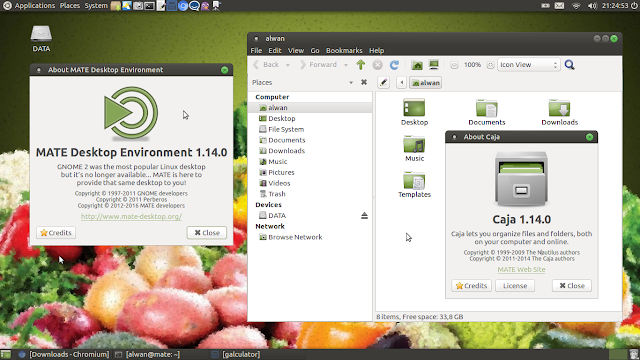Screen dimensions: 640x360
Task: Expand the Forward history dropdown arrow
Action: [346, 65]
